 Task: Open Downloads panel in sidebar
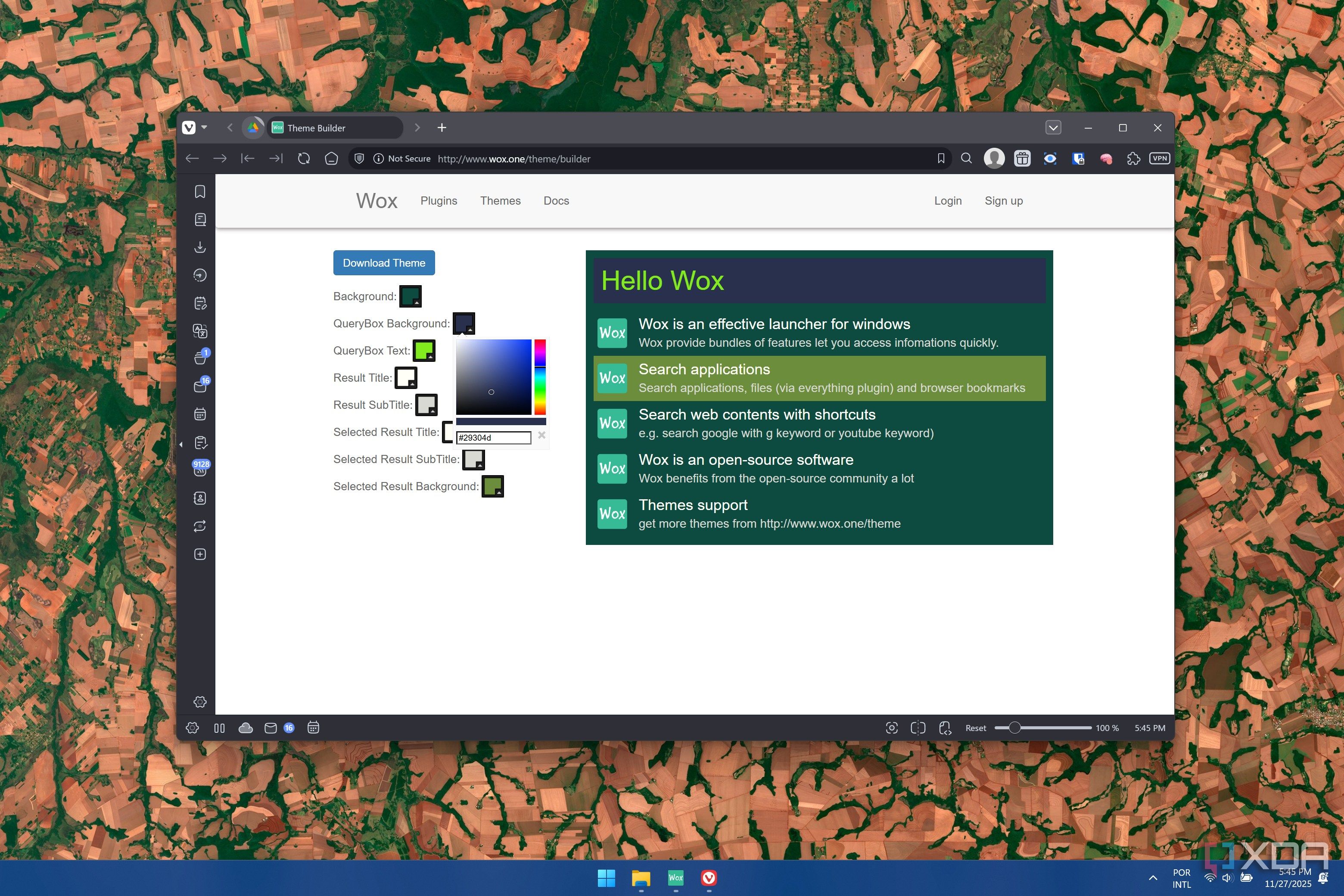click(200, 247)
